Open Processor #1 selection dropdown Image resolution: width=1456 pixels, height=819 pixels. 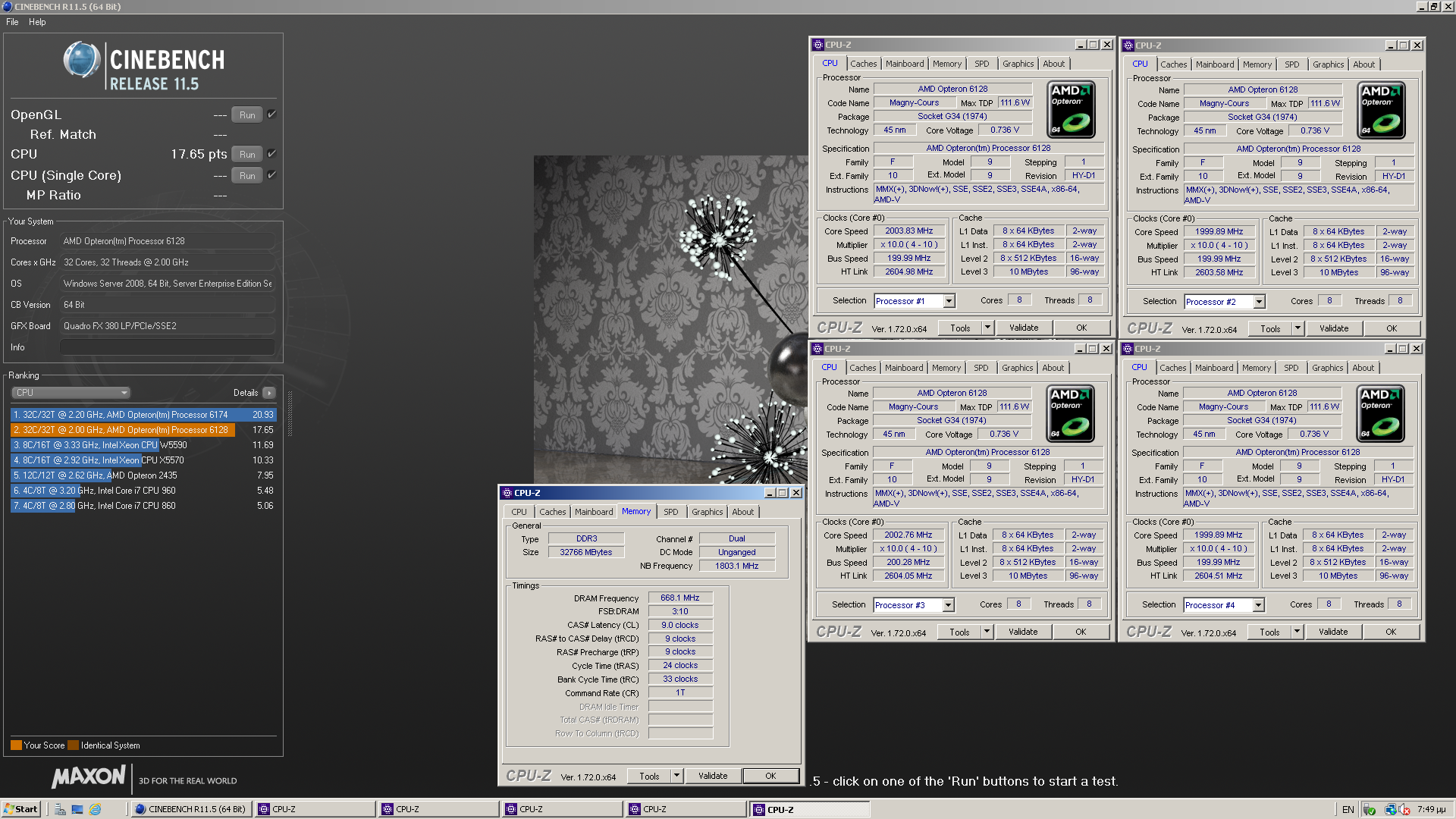[x=949, y=301]
